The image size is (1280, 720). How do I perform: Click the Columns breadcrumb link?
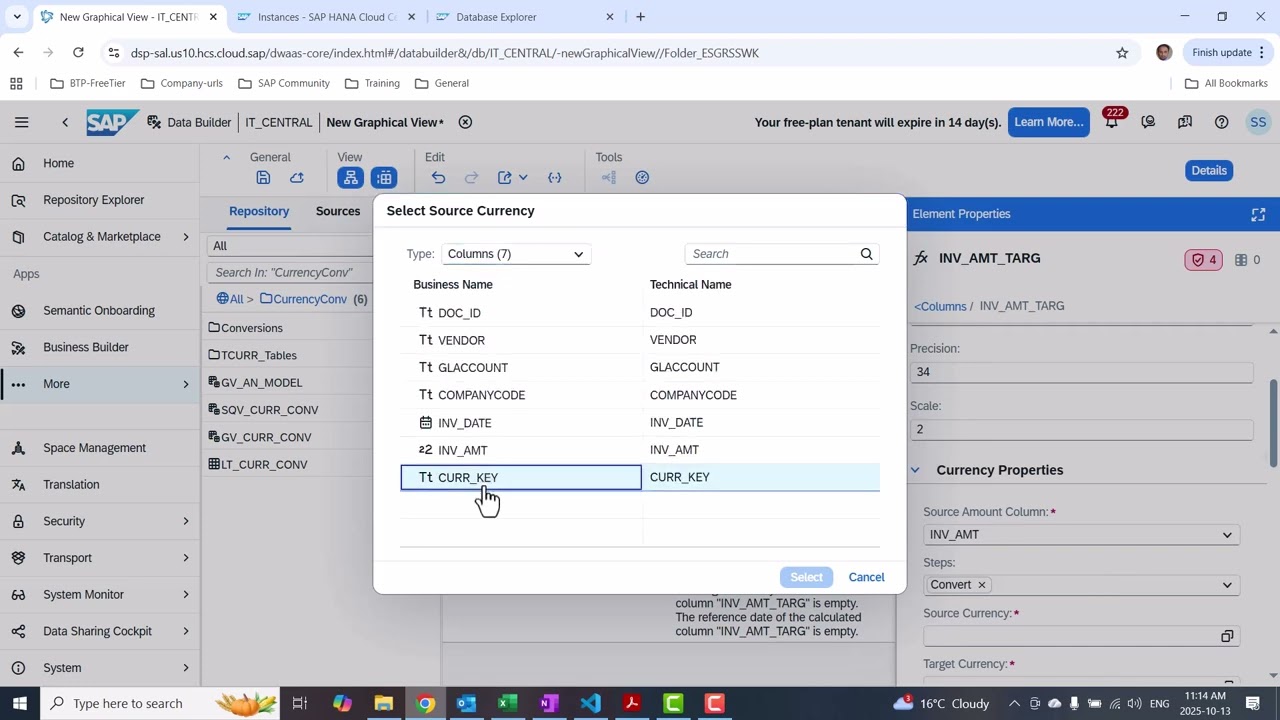click(940, 306)
